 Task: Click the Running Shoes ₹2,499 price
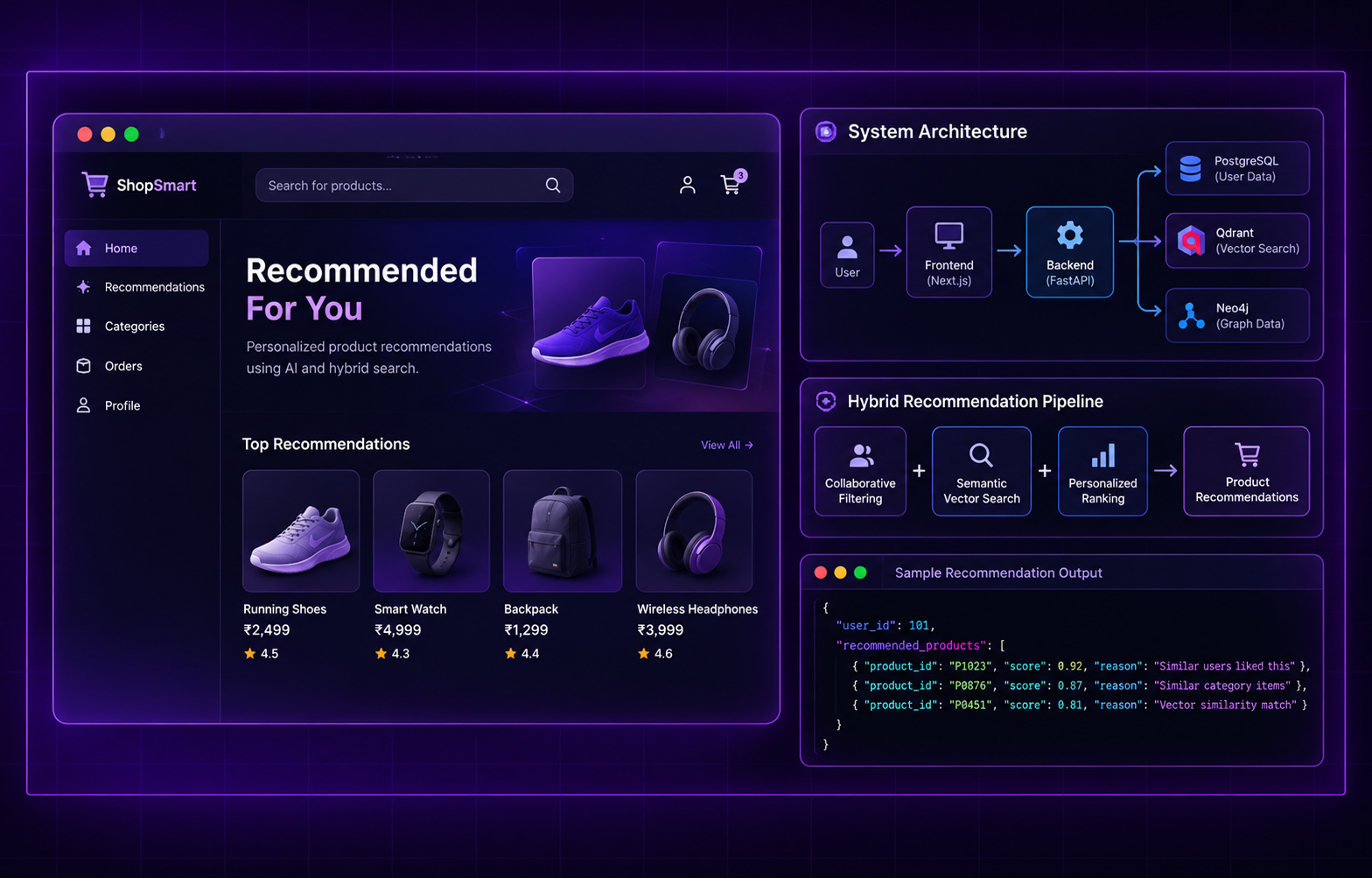(x=267, y=630)
